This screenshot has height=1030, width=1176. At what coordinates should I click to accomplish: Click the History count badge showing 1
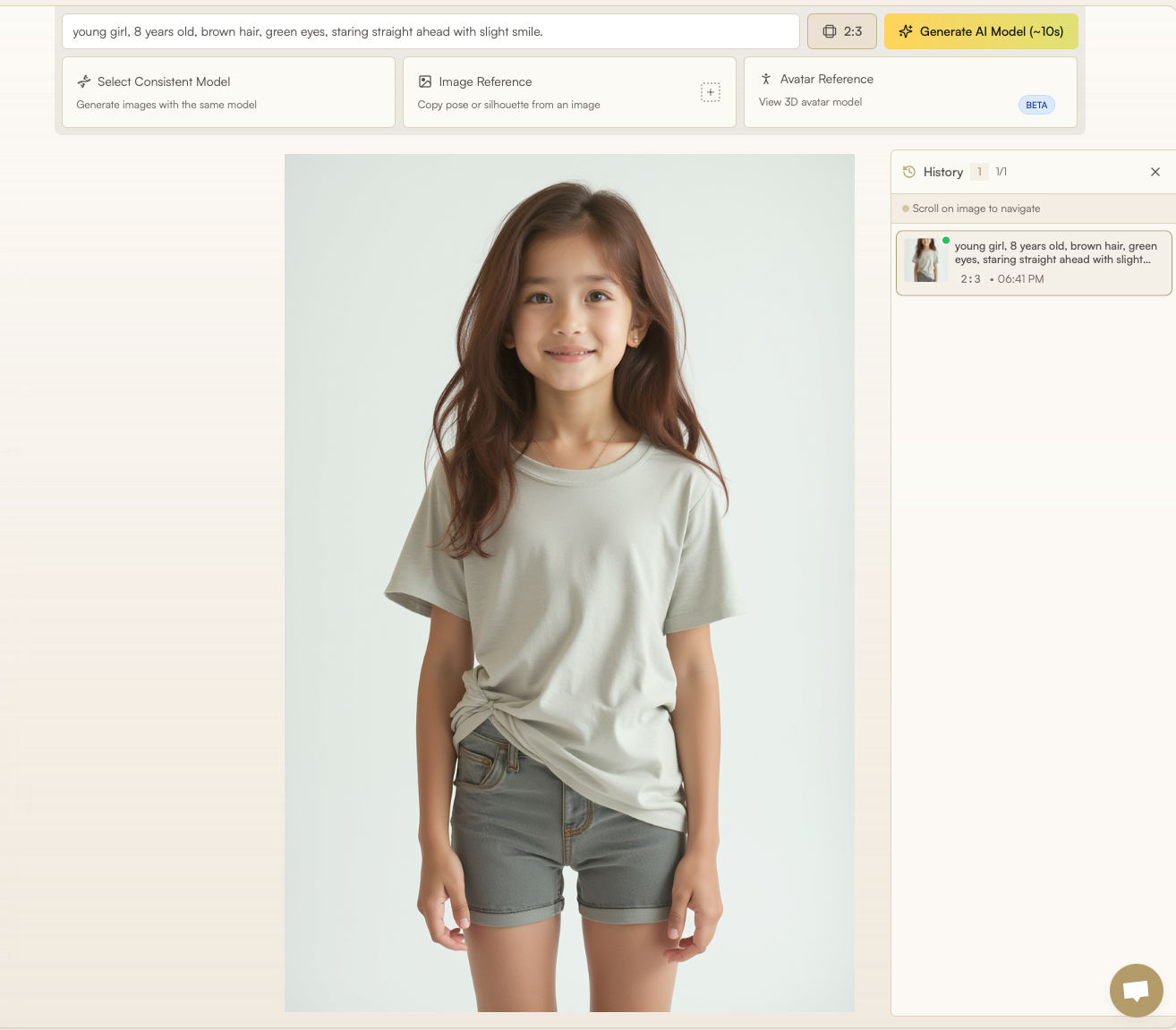pos(979,172)
